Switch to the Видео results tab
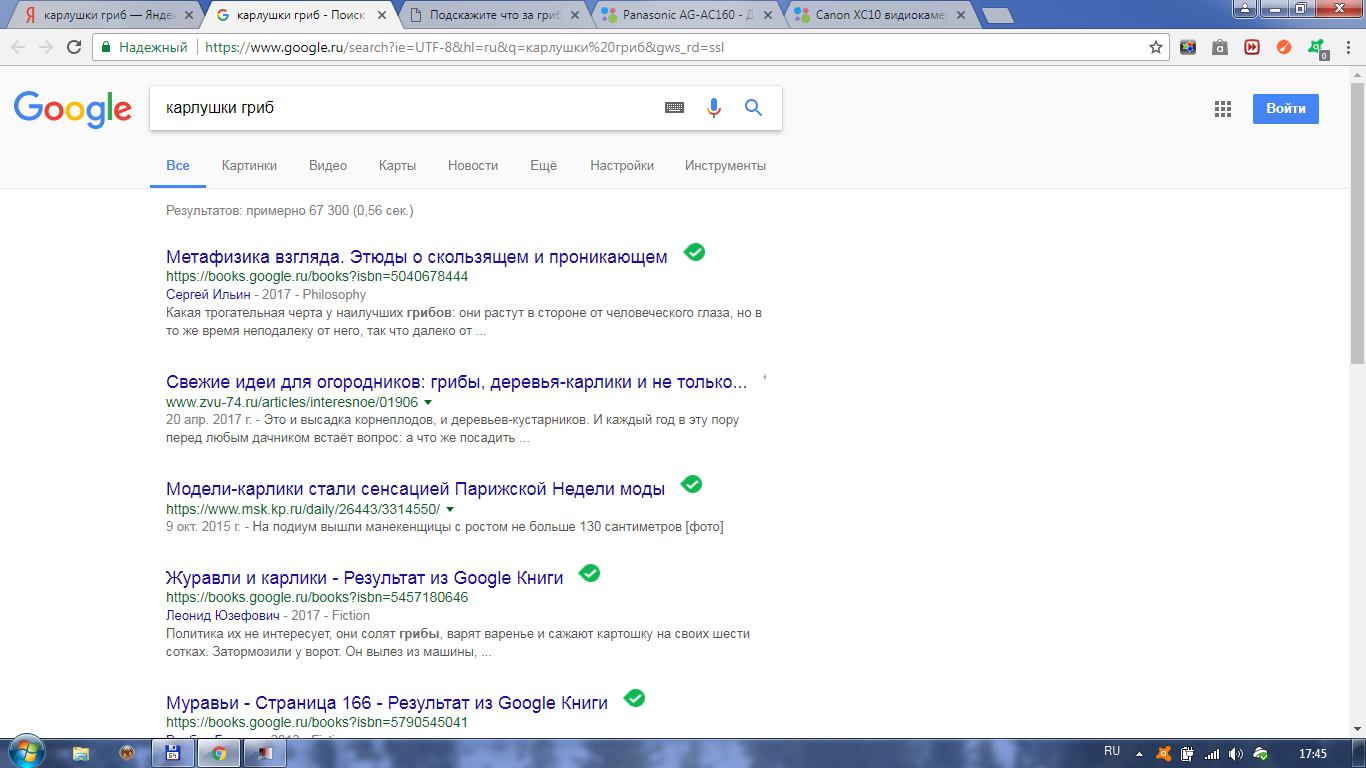1366x768 pixels. (328, 165)
